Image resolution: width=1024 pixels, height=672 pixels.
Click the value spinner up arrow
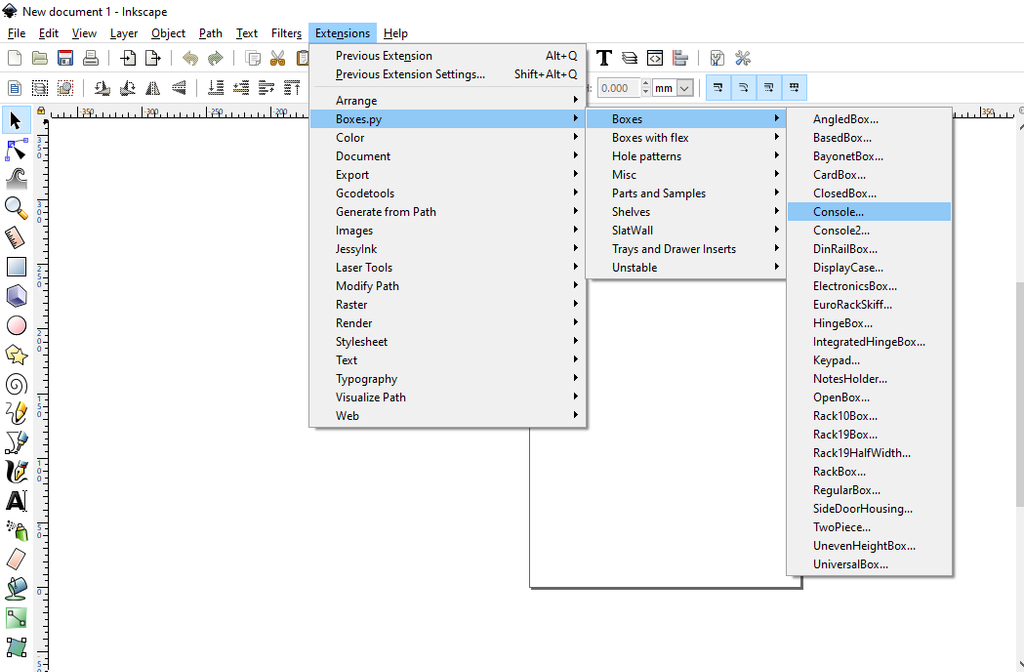pyautogui.click(x=646, y=84)
